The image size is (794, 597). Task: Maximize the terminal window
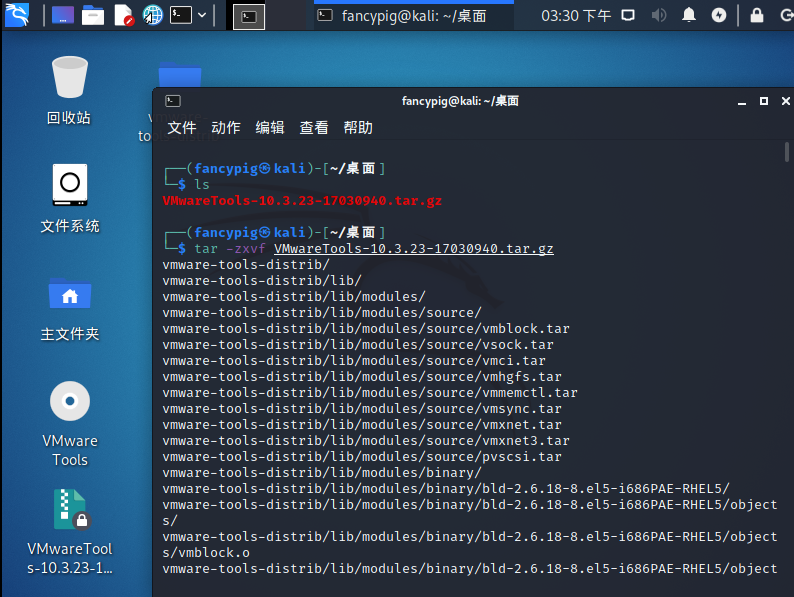[x=764, y=101]
